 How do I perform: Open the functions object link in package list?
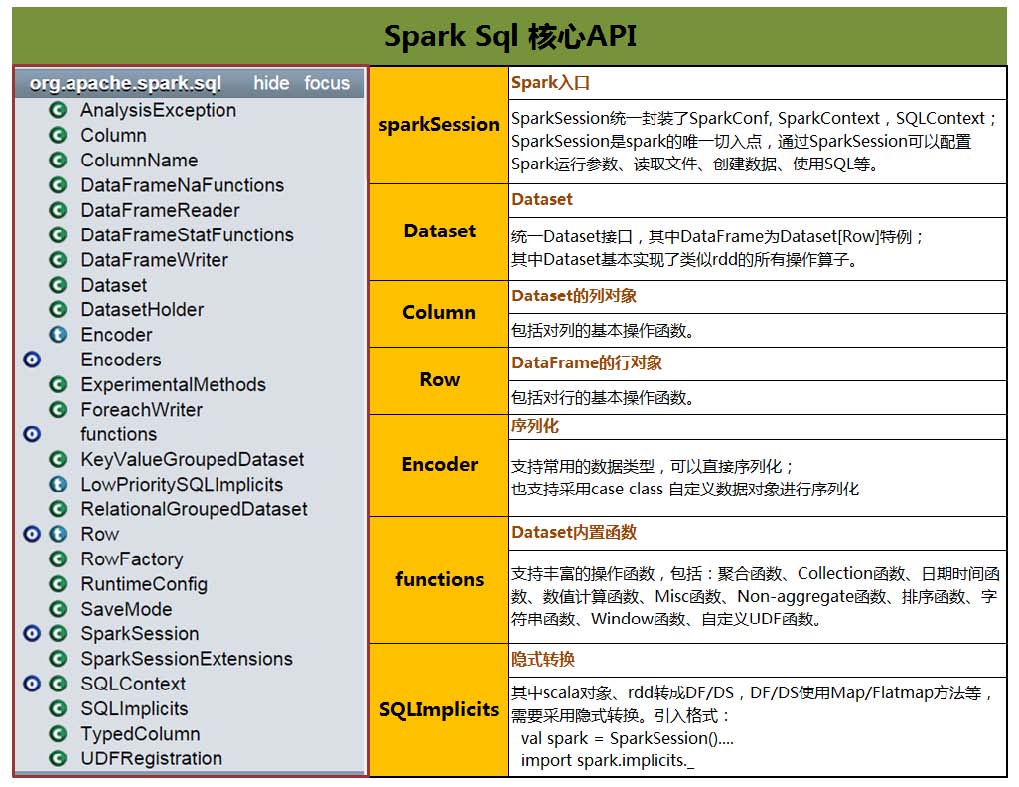(118, 434)
